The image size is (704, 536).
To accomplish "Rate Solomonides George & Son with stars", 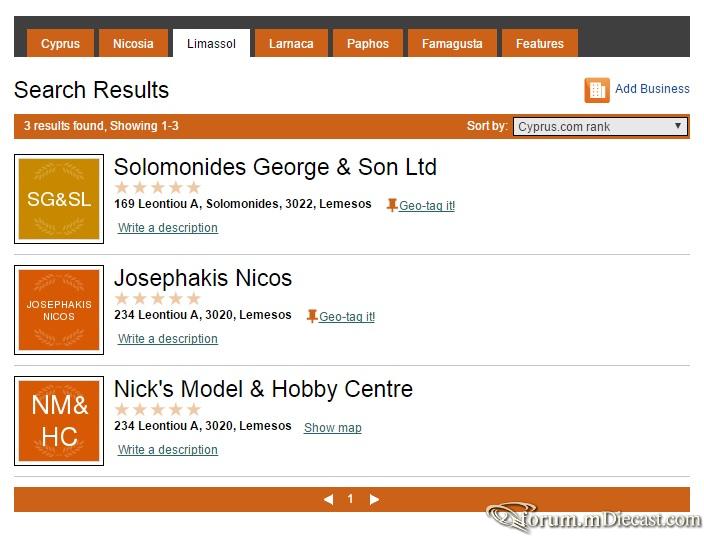I will coord(157,187).
